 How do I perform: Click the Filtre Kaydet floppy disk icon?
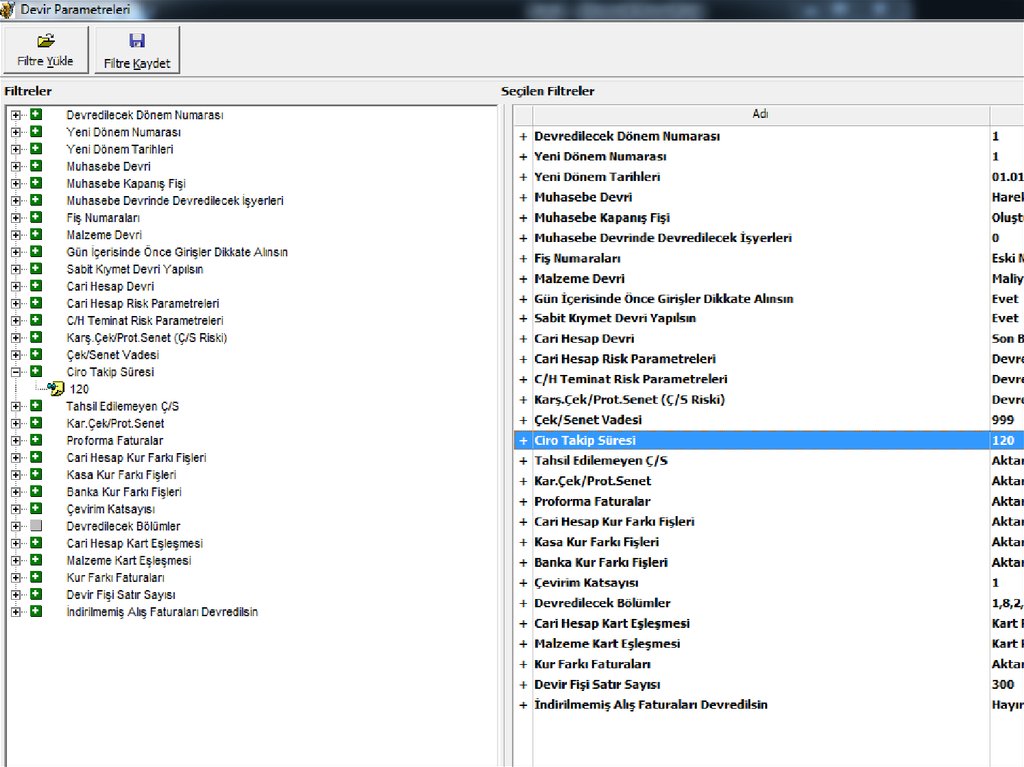coord(137,41)
